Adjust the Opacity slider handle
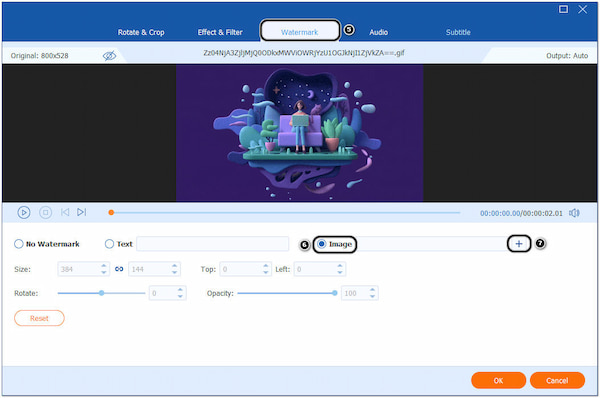Viewport: 600px width, 398px height. tap(334, 293)
